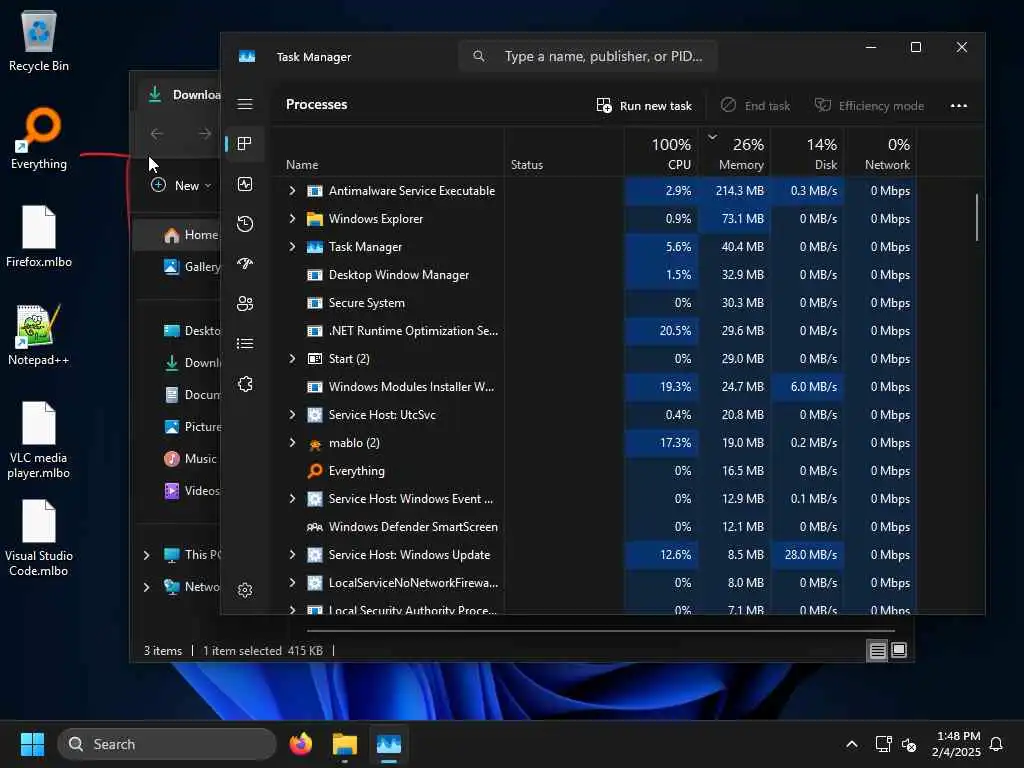Expand Task Manager process row
The height and width of the screenshot is (768, 1024).
tap(292, 247)
